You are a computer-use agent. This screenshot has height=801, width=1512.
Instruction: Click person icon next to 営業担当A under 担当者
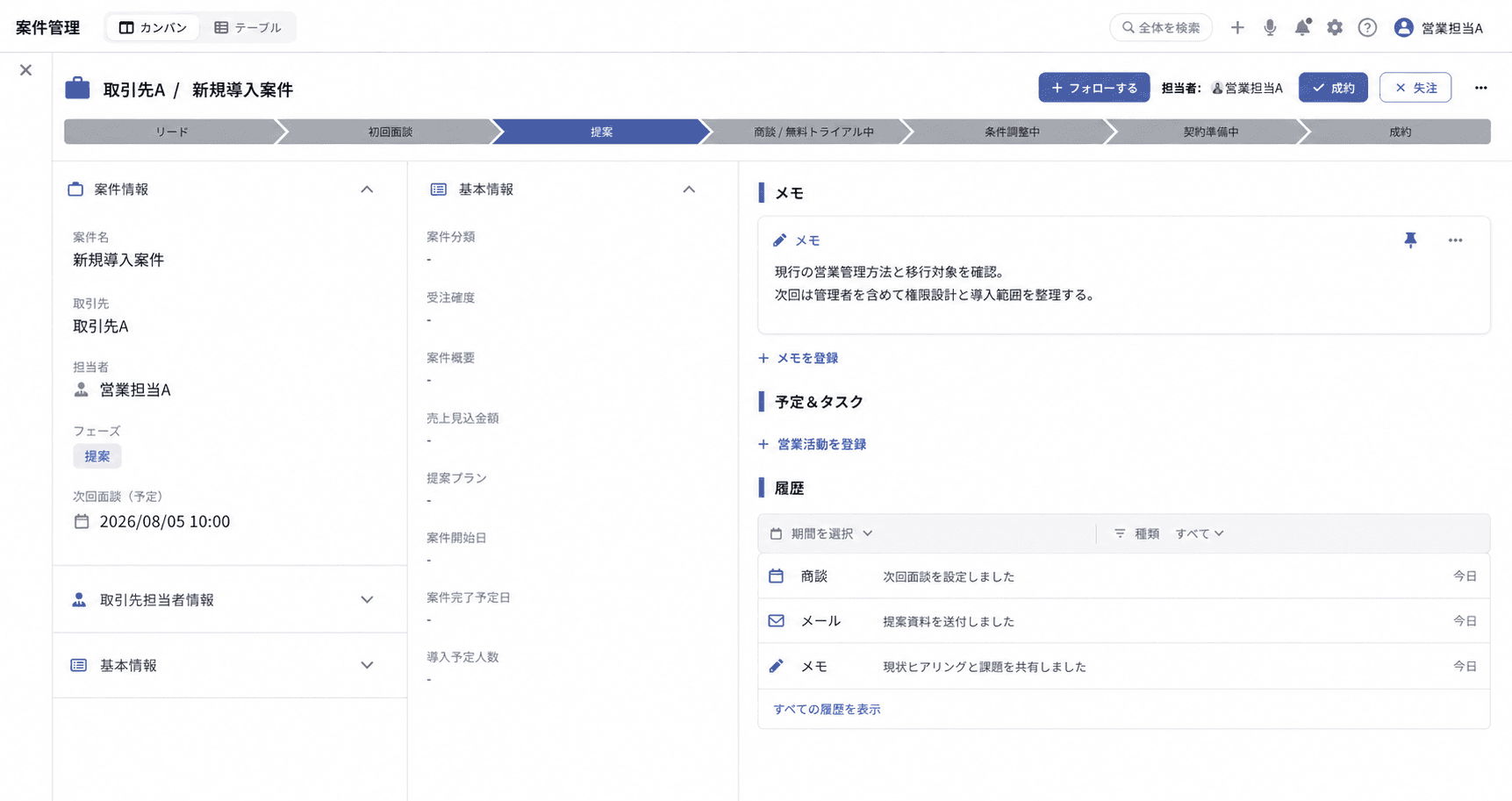click(x=82, y=390)
